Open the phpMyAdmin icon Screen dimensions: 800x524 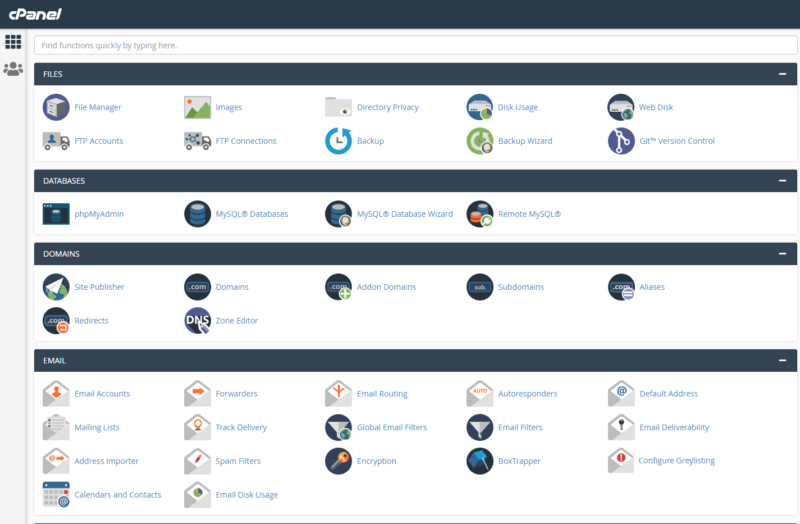tap(56, 214)
